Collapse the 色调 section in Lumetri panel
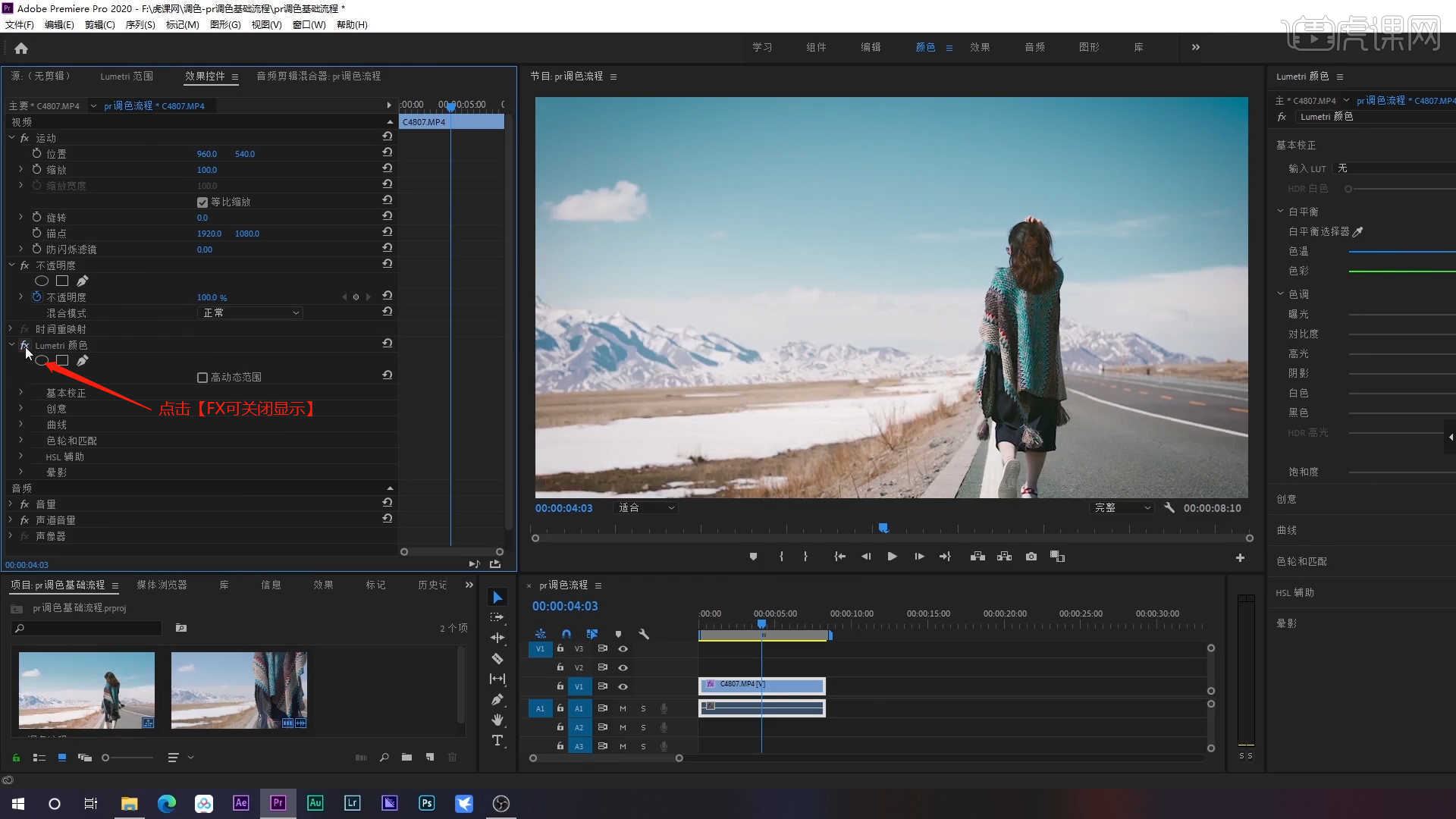 point(1280,294)
